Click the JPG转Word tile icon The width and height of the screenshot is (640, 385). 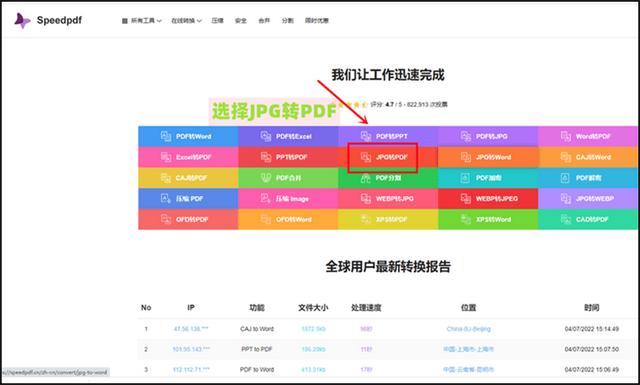[x=466, y=157]
